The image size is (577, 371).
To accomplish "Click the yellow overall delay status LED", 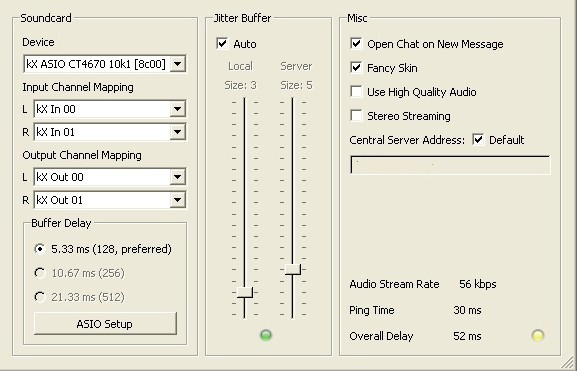I will [x=538, y=335].
